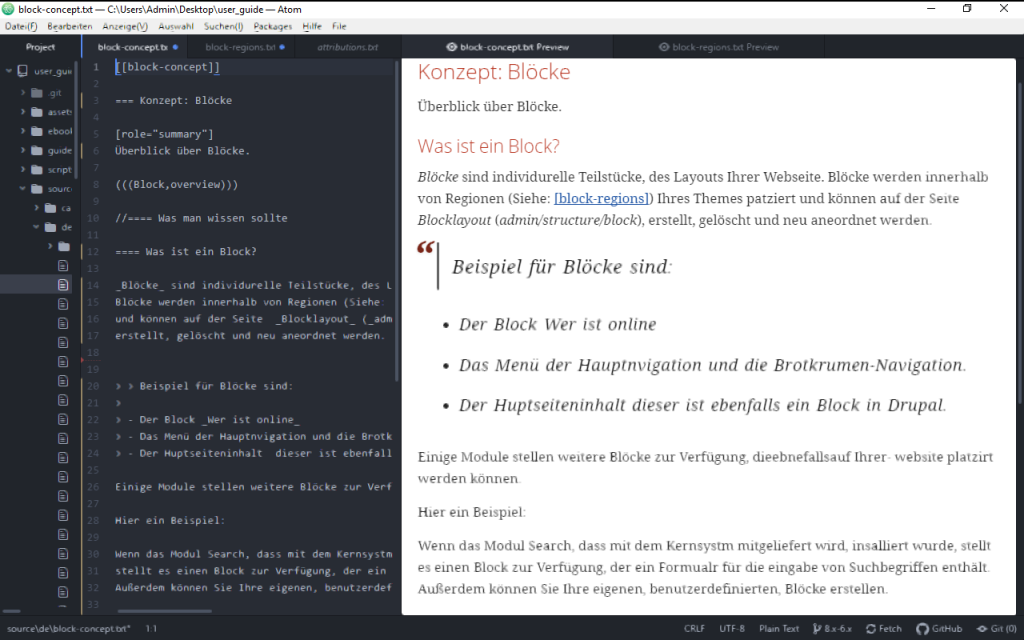This screenshot has width=1024, height=640.
Task: Expand the scripts folder chevron
Action: tap(23, 170)
